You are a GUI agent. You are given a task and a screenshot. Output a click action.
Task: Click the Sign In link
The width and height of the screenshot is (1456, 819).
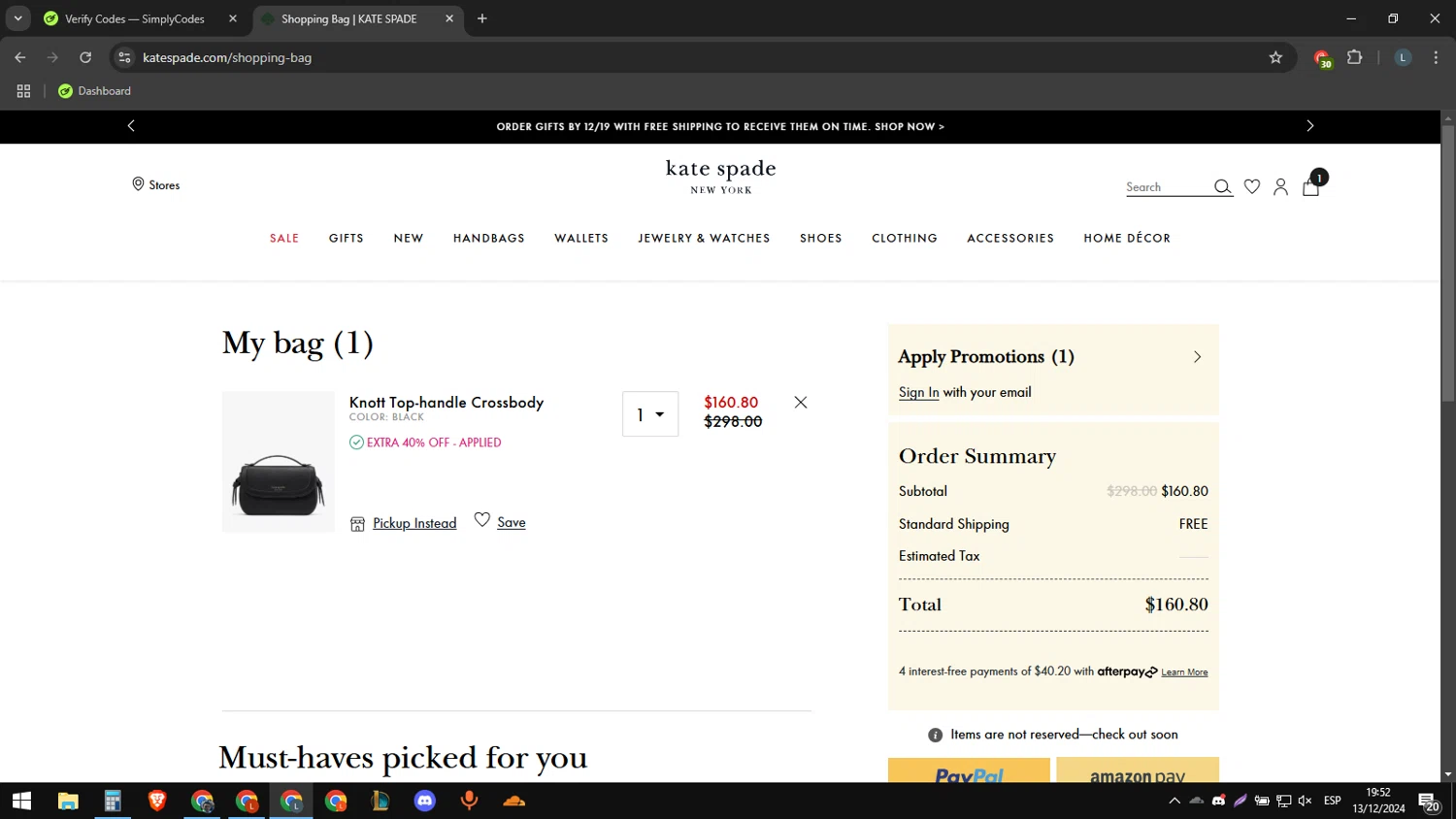pyautogui.click(x=918, y=392)
